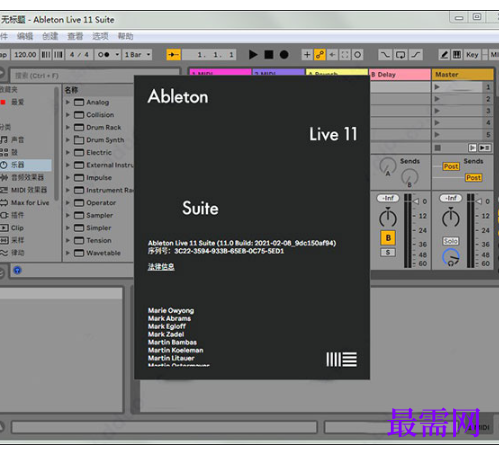Image resolution: width=499 pixels, height=454 pixels.
Task: Expand the Electric folder
Action: click(68, 152)
